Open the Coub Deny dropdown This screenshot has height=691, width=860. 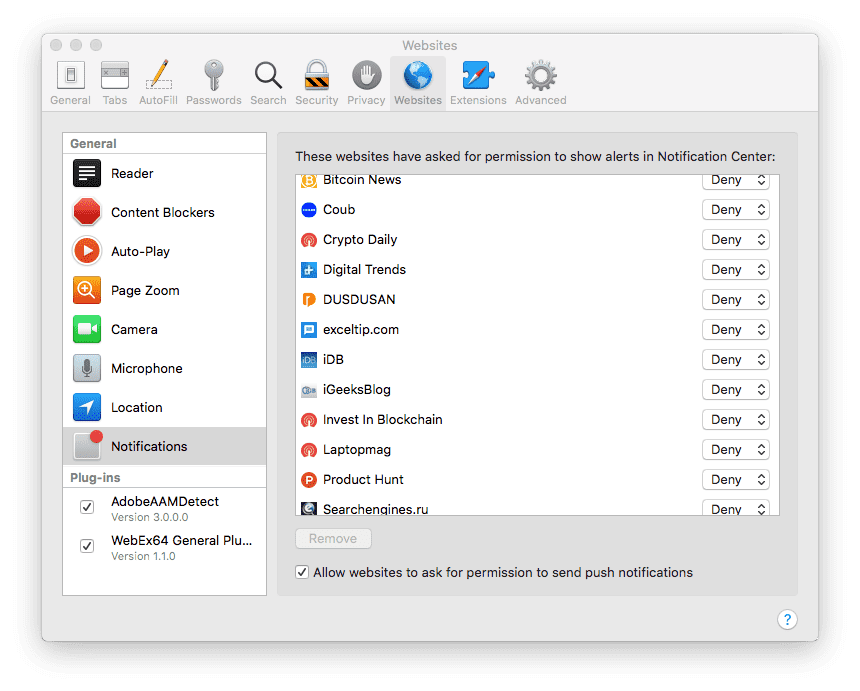pos(735,209)
